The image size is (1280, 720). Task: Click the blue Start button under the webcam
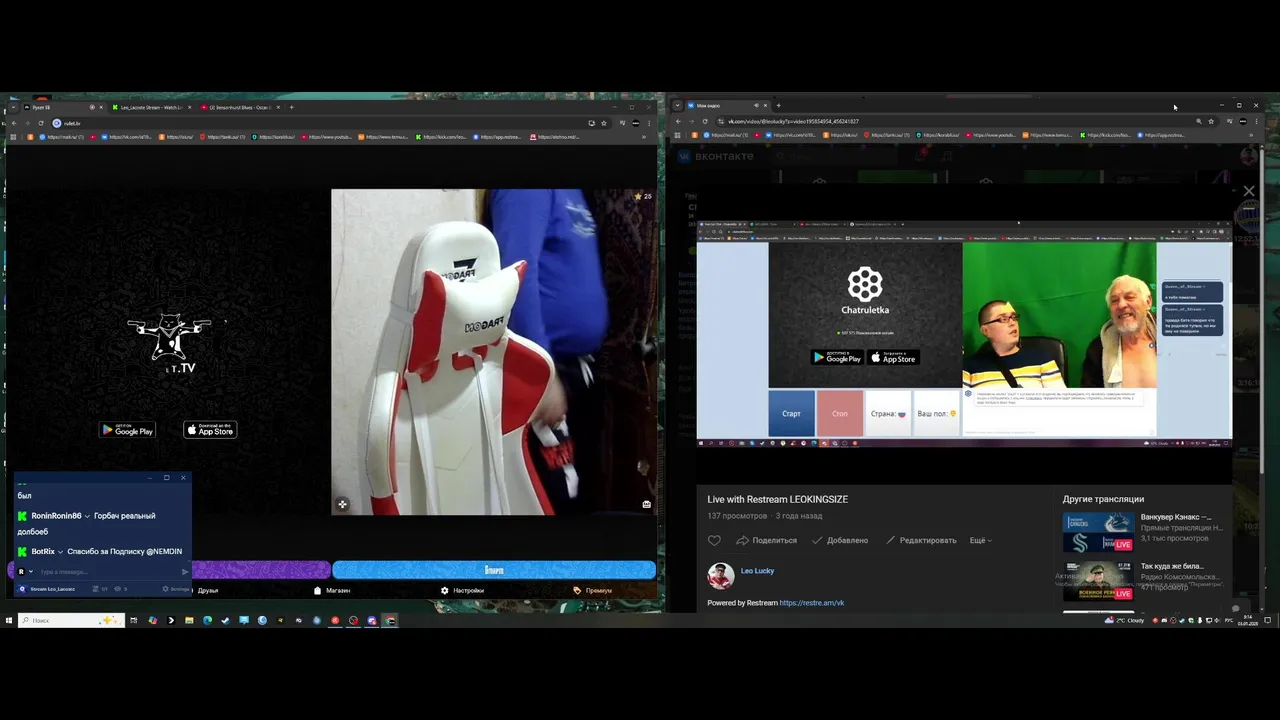pyautogui.click(x=494, y=570)
